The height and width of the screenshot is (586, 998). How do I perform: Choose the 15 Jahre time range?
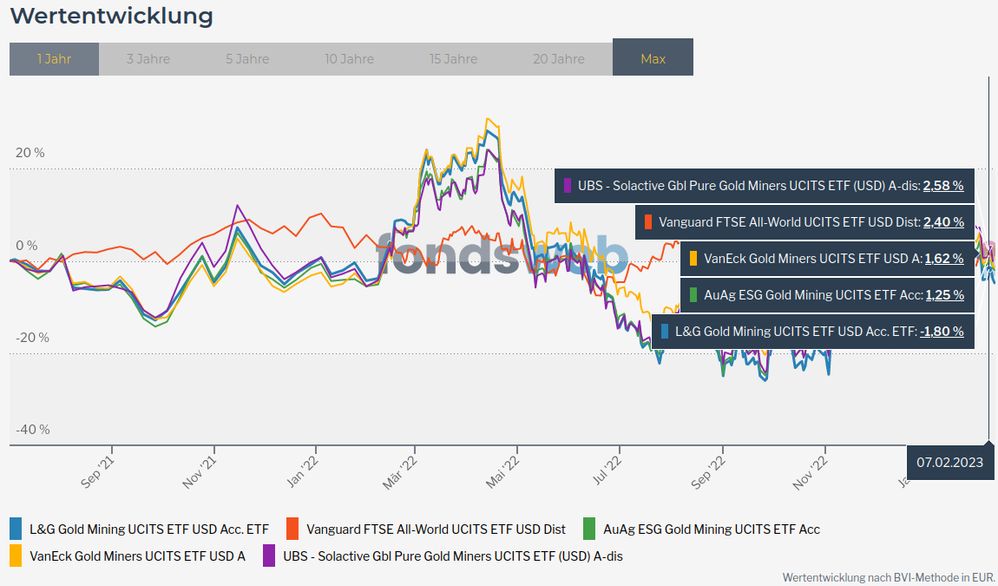[x=453, y=59]
